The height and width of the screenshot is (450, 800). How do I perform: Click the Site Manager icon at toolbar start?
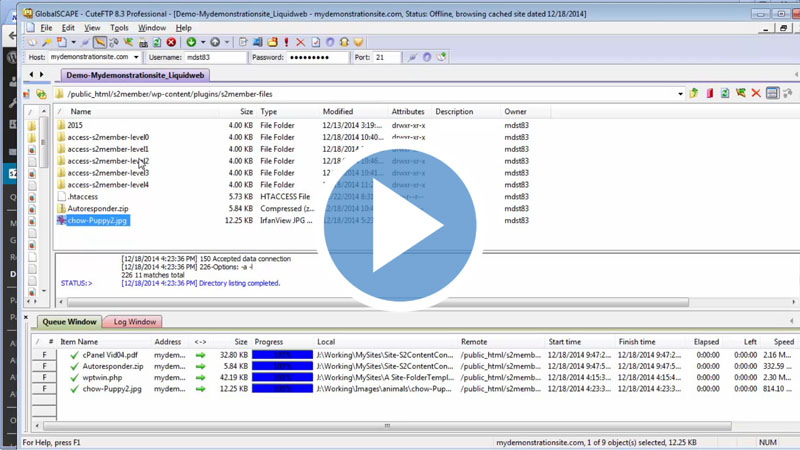point(32,43)
